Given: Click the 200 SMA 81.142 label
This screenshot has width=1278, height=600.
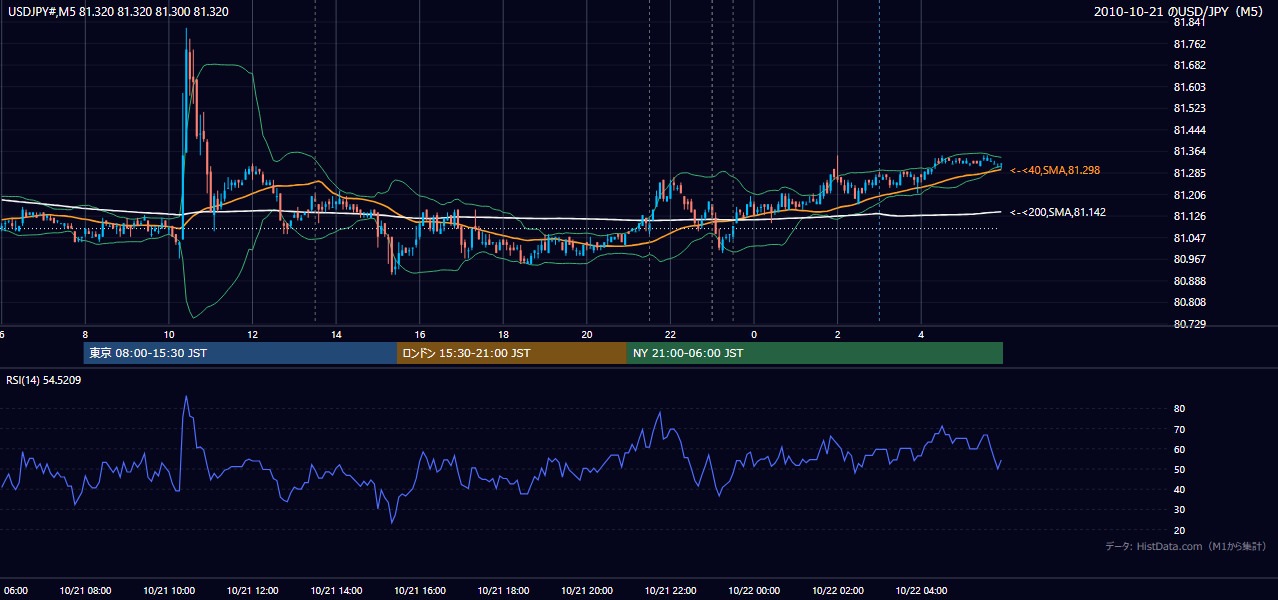Looking at the screenshot, I should pos(1058,213).
